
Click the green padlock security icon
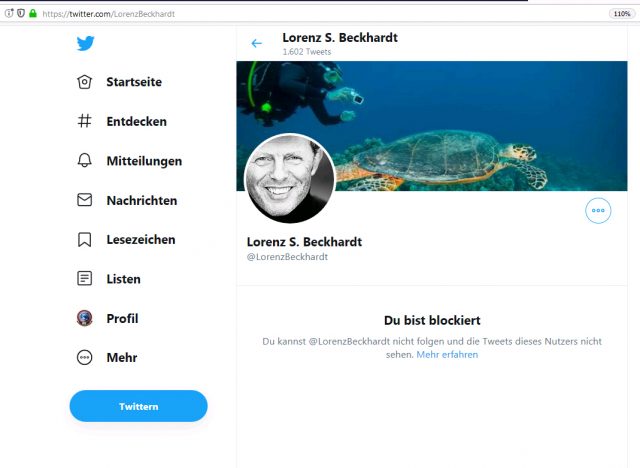(x=33, y=13)
